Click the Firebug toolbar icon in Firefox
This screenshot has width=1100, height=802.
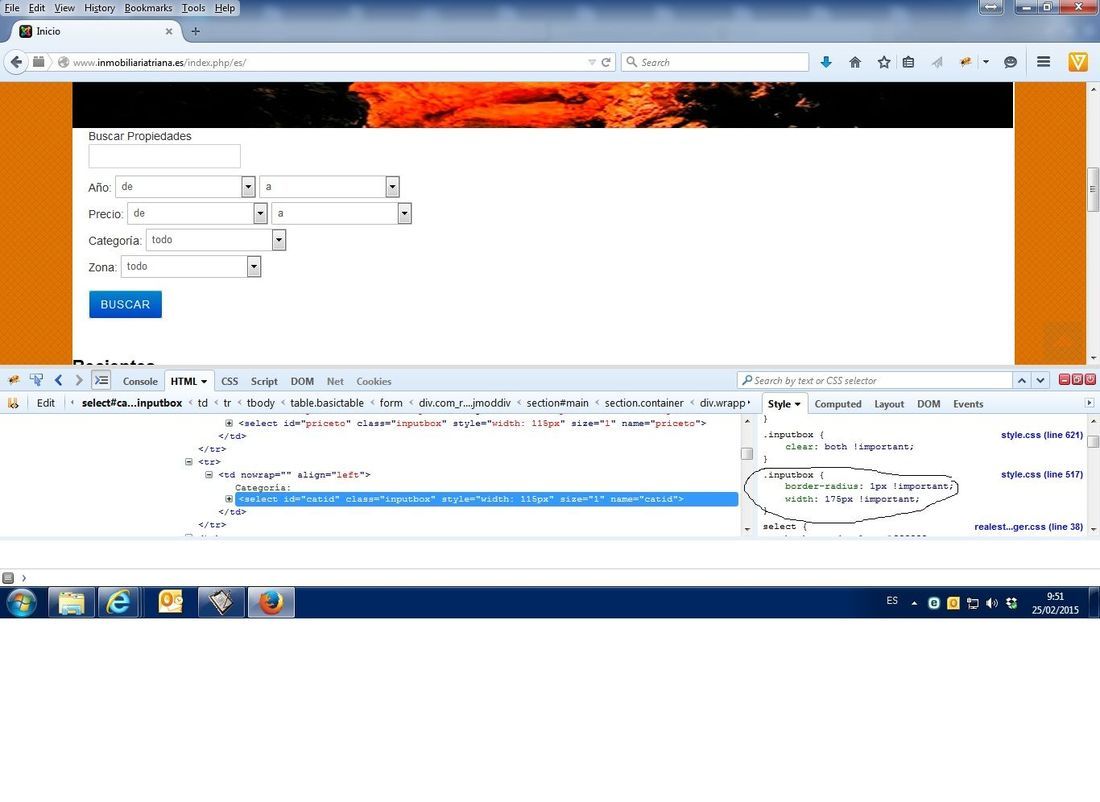(x=966, y=62)
